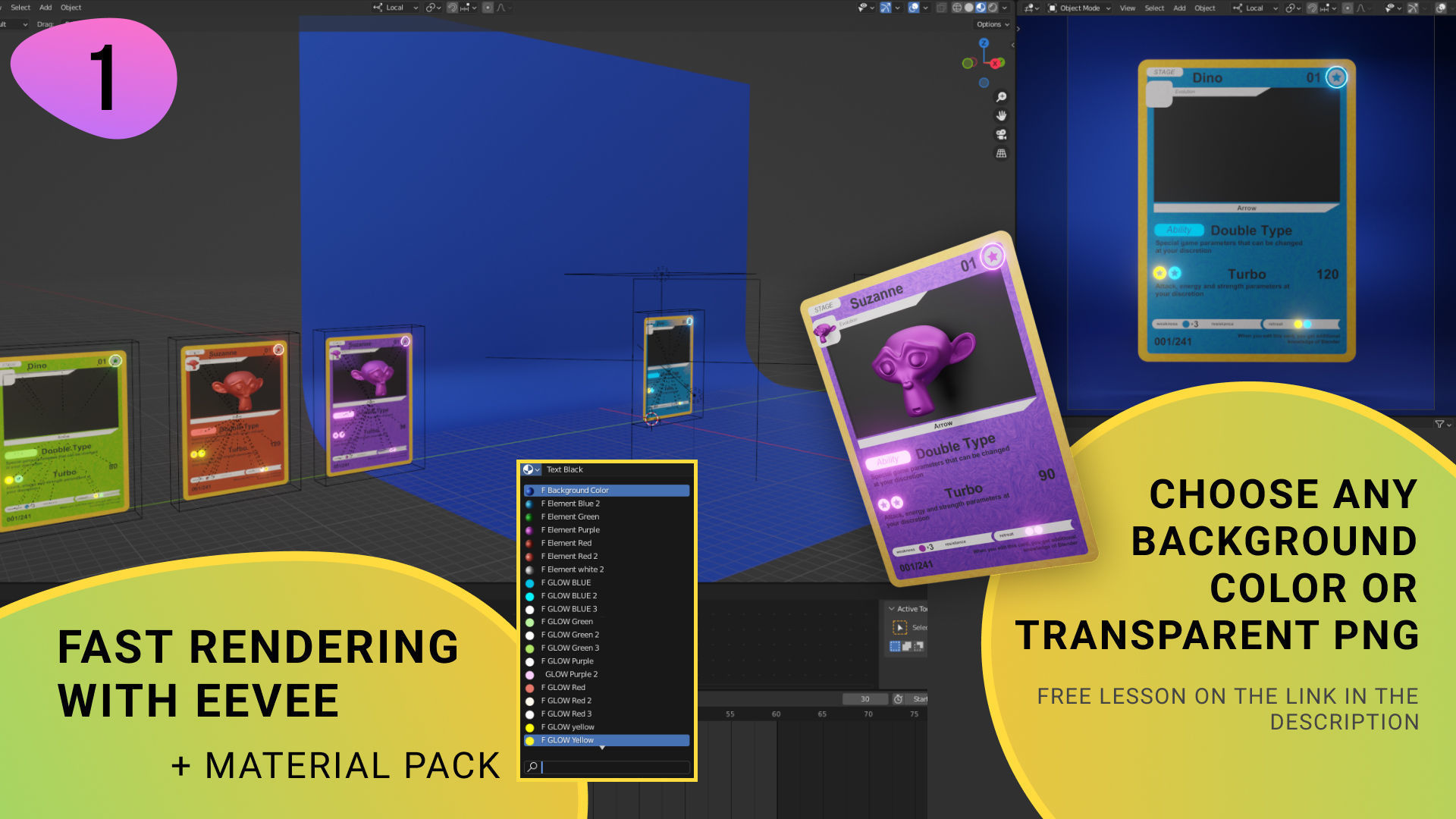Toggle snapping magnet in right viewport header

pyautogui.click(x=1312, y=8)
